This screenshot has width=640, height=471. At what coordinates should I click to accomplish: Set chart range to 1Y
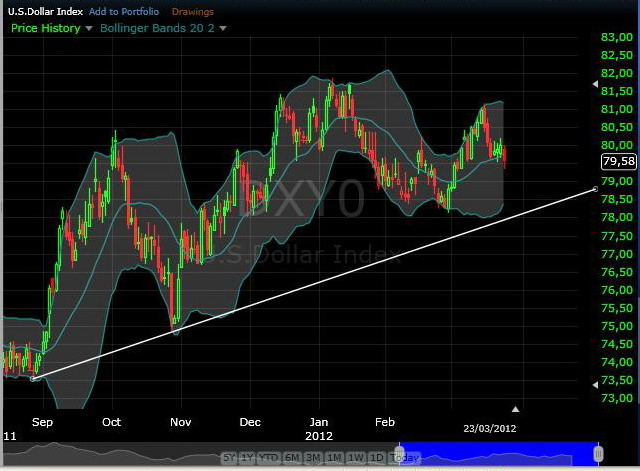pos(247,458)
